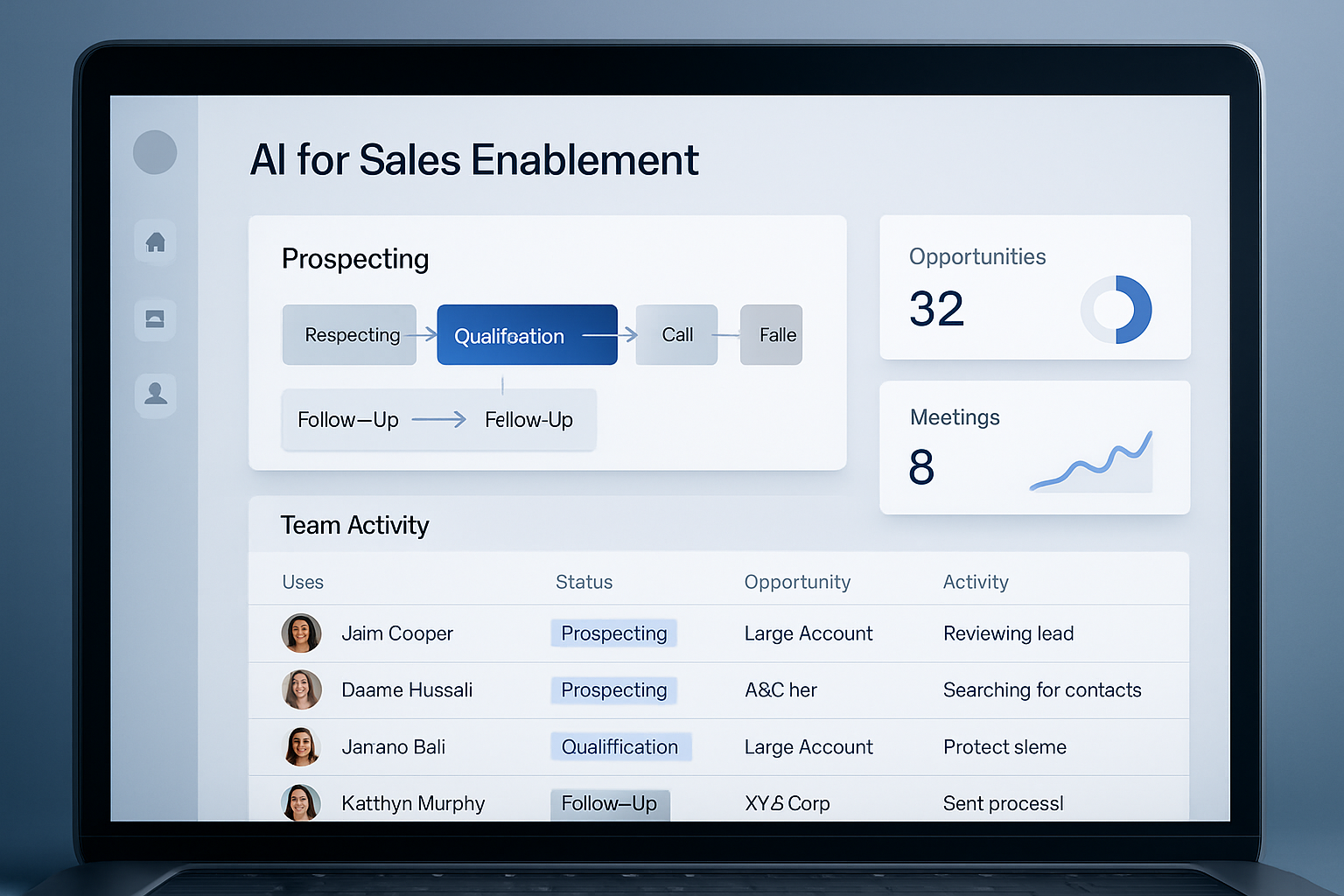Switch to the Team Activity section

(354, 524)
